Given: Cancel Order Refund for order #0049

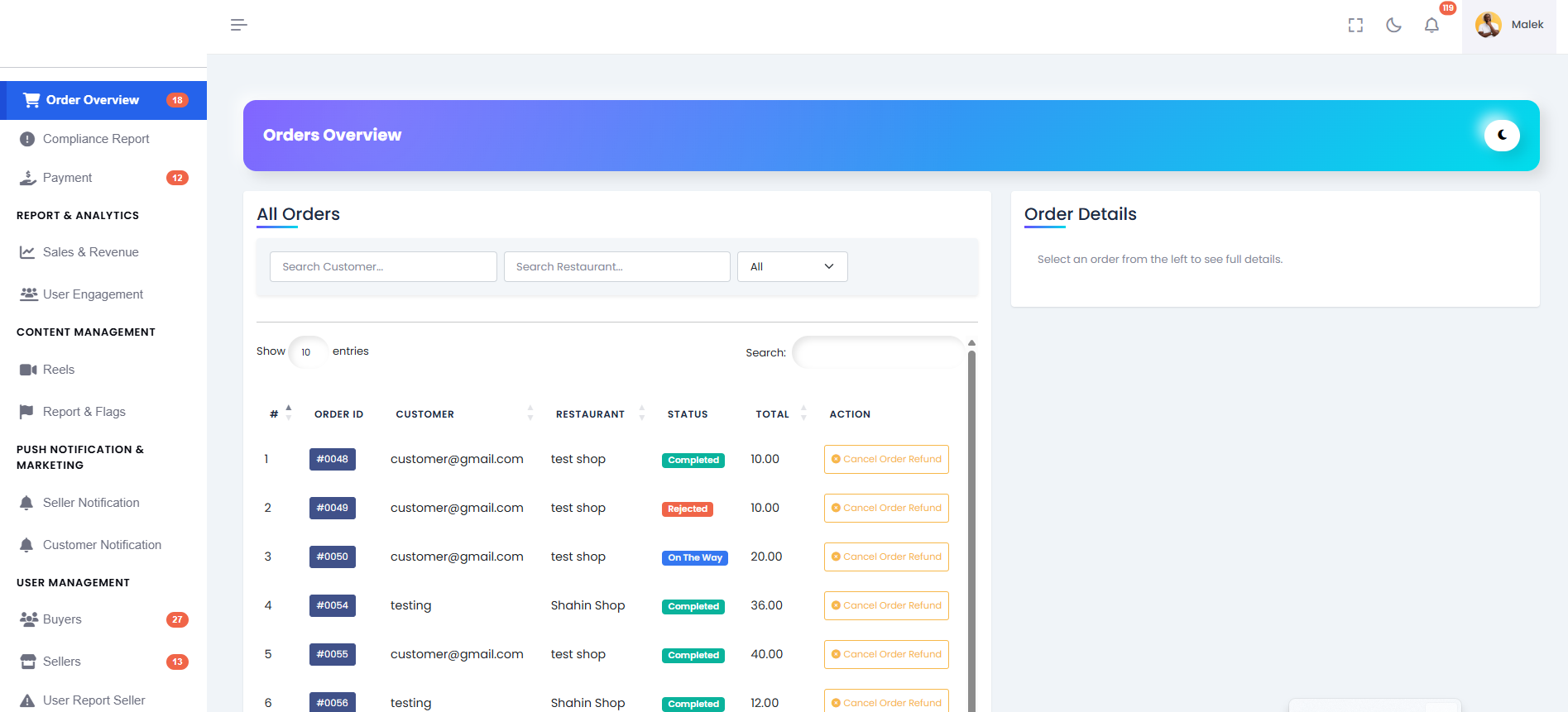Looking at the screenshot, I should coord(886,508).
